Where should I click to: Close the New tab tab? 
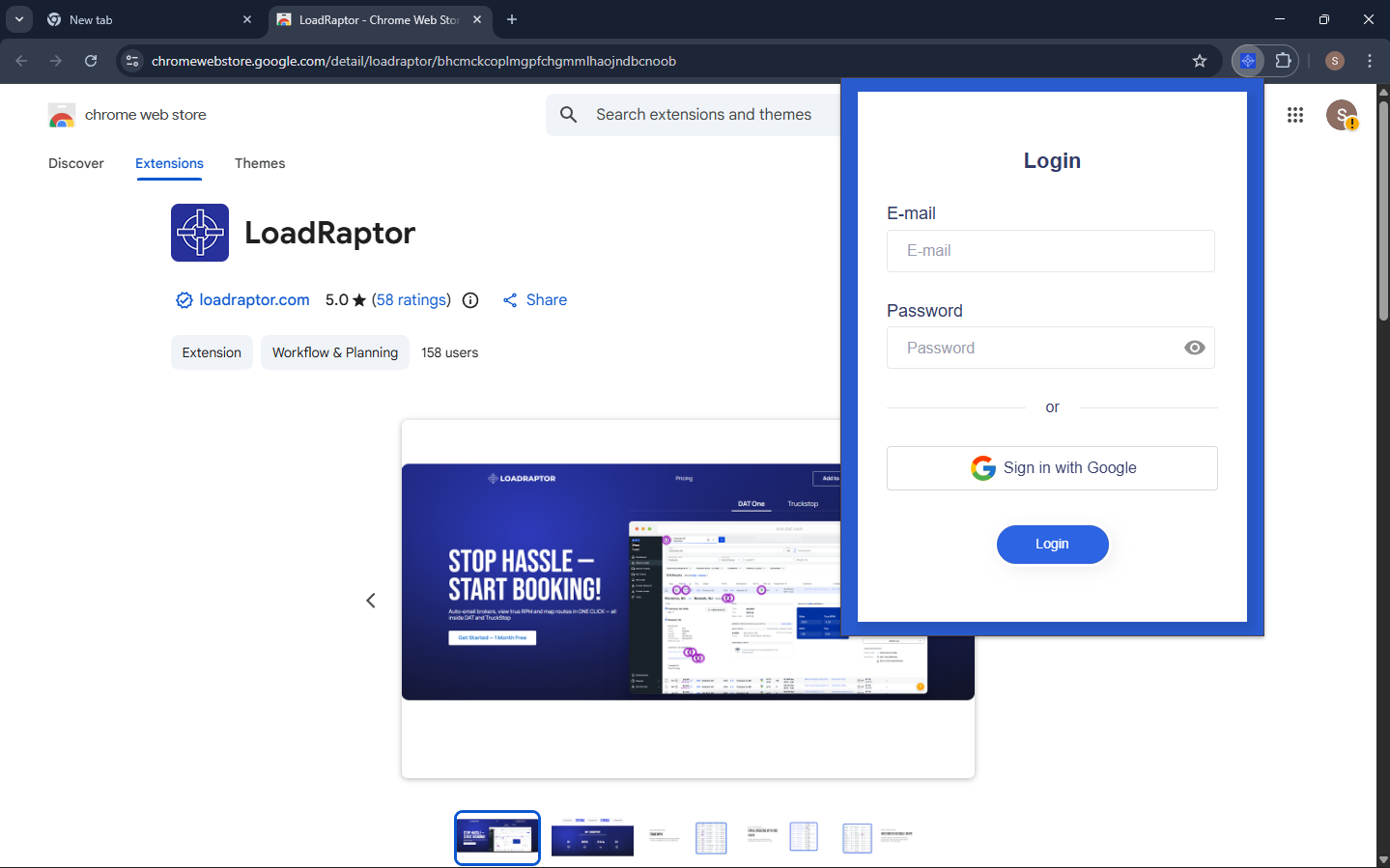247,19
